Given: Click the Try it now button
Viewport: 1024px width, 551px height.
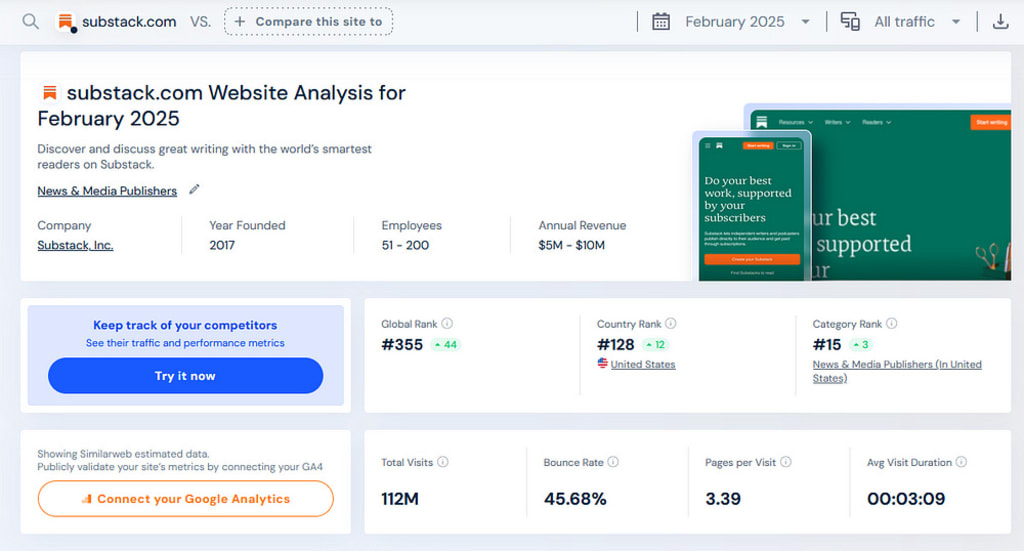Looking at the screenshot, I should coord(185,375).
